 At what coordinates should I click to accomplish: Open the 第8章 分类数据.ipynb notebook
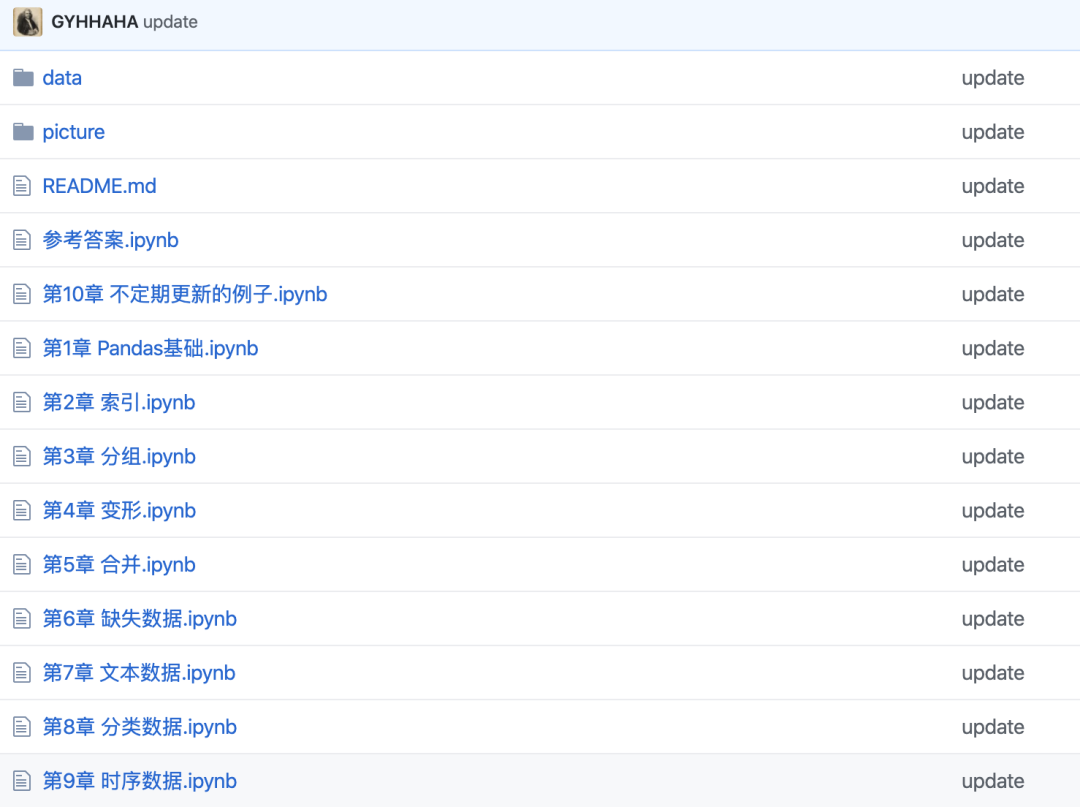[x=139, y=726]
